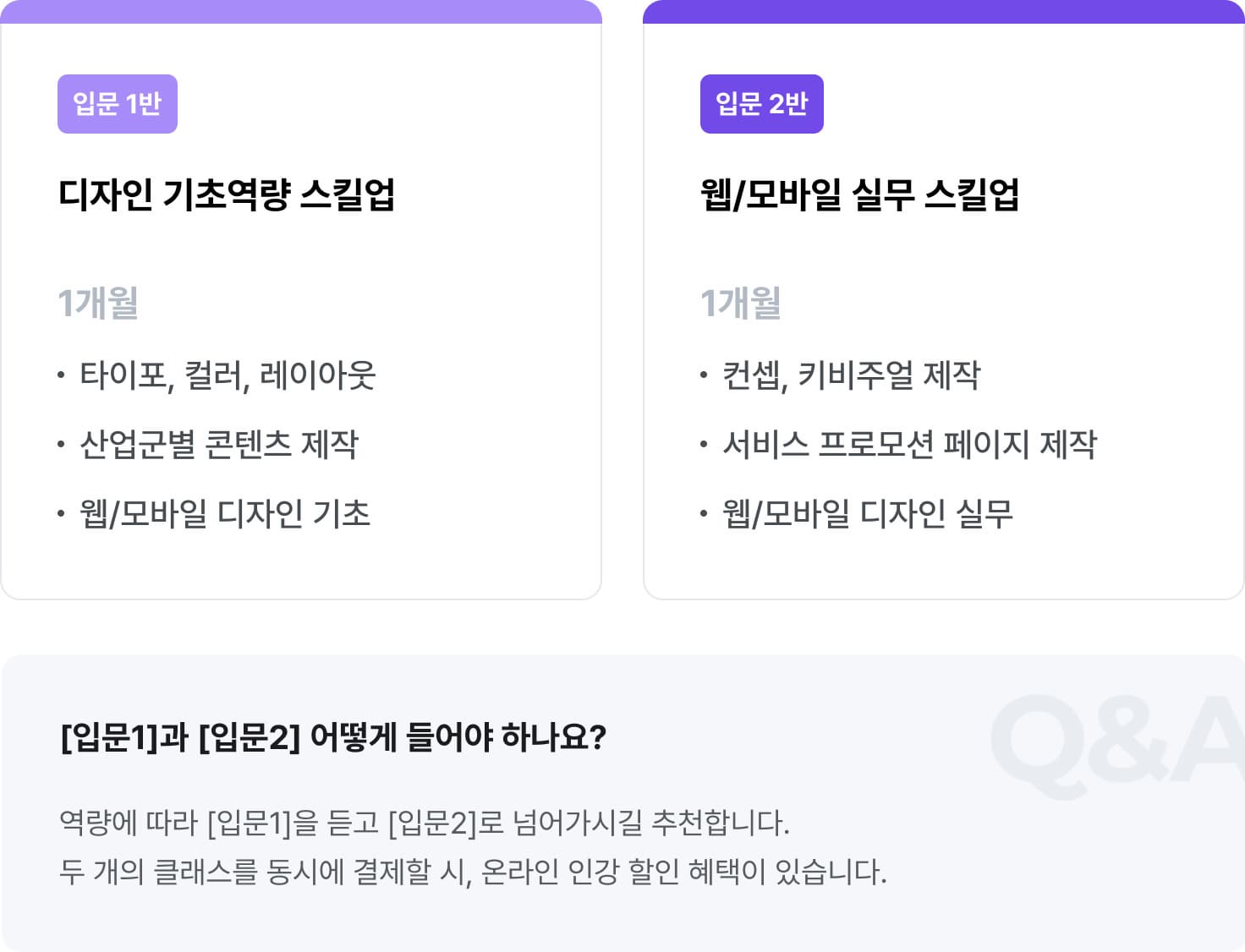Select the 디자인 기초역량 스킬업 title
Image resolution: width=1245 pixels, height=952 pixels.
226,194
